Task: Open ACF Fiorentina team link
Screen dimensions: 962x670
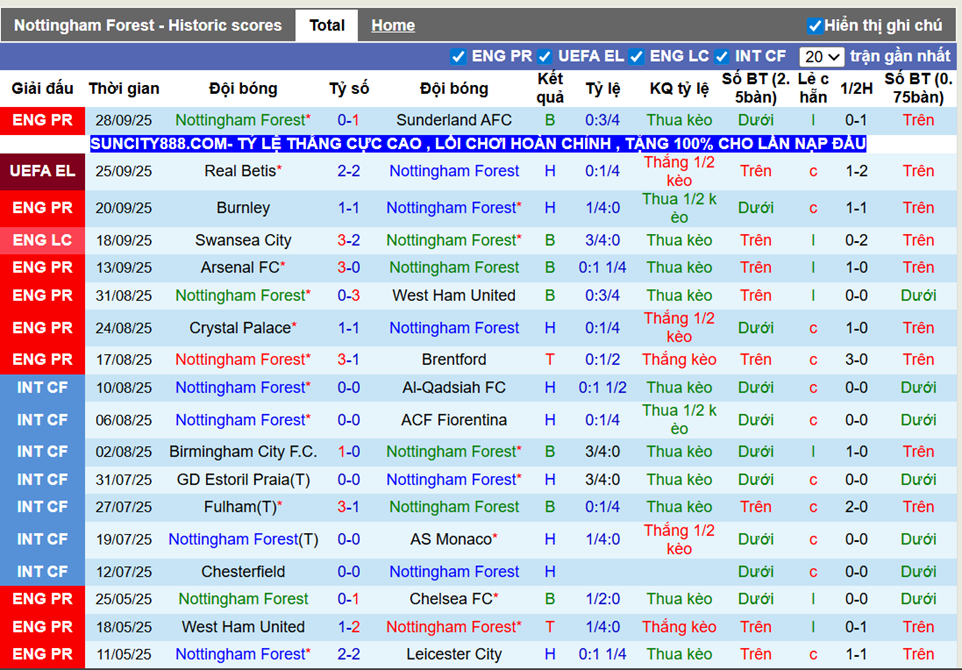Action: pyautogui.click(x=454, y=420)
